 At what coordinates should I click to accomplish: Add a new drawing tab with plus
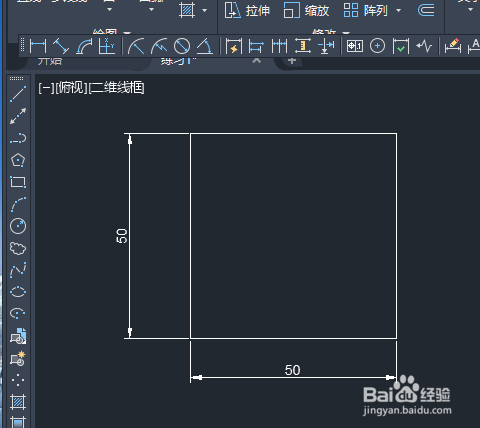pos(292,61)
